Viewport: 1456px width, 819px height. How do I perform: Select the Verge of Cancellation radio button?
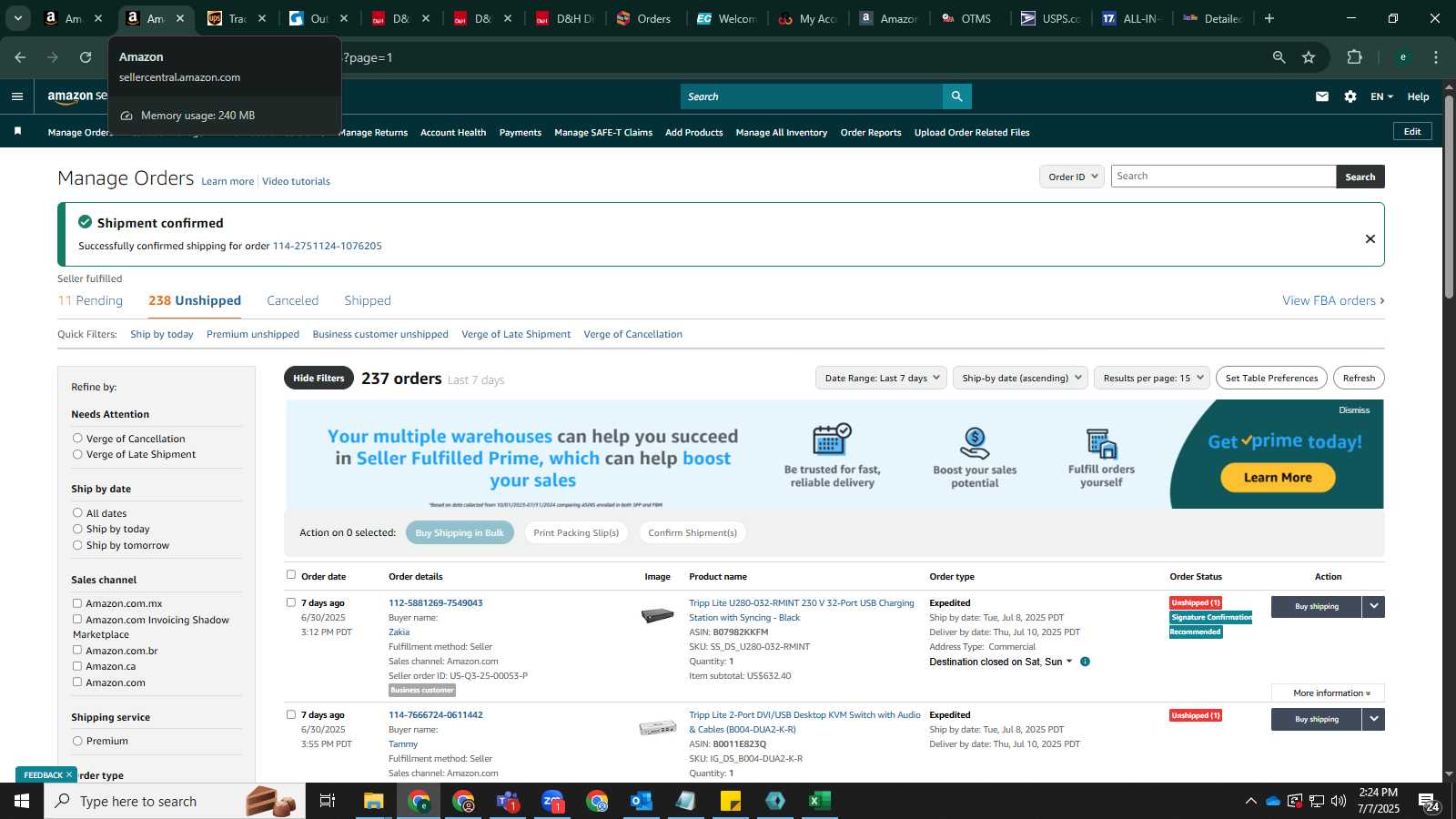pos(77,438)
